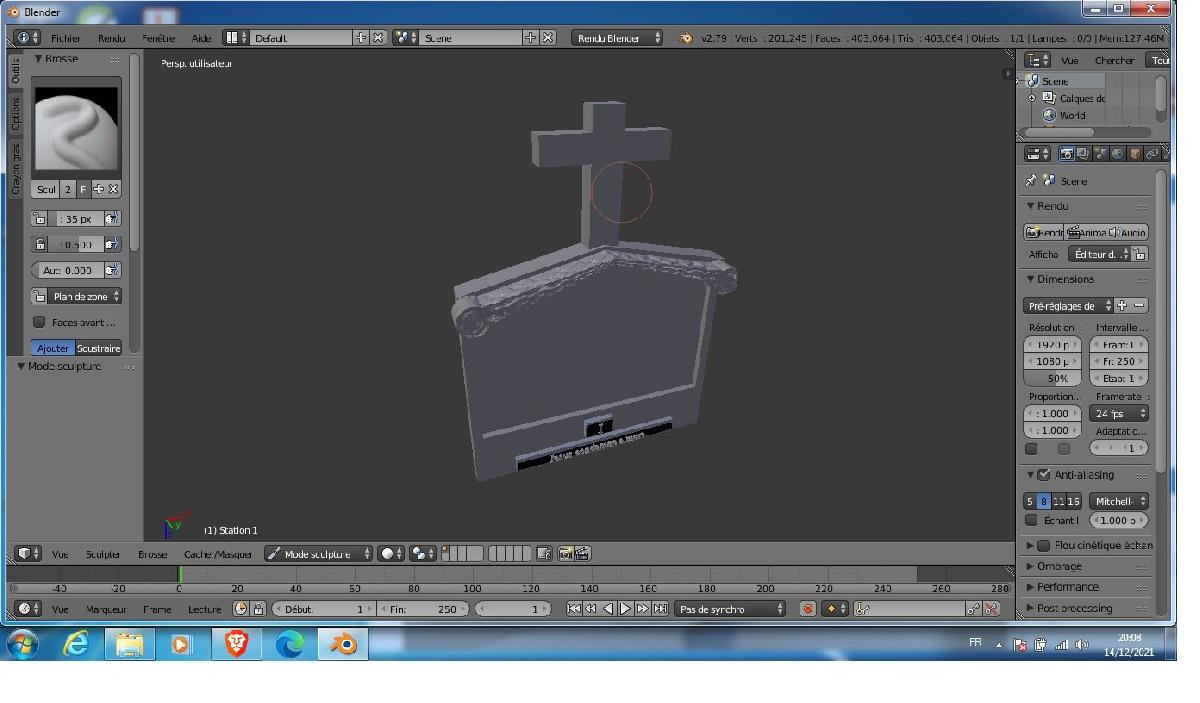Enable pressure sensitivity for brush radius
Screen dimensions: 1200x703
(x=112, y=219)
